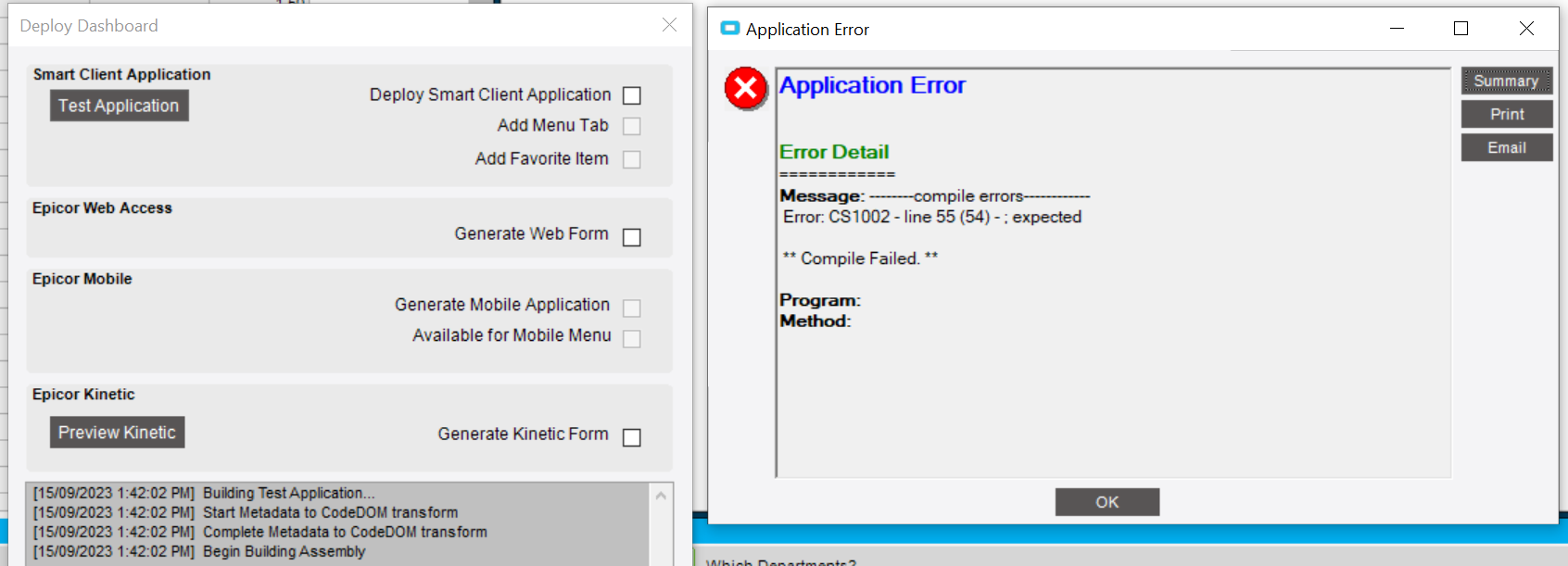Click the Test Application button
Image resolution: width=1568 pixels, height=566 pixels.
coord(120,106)
